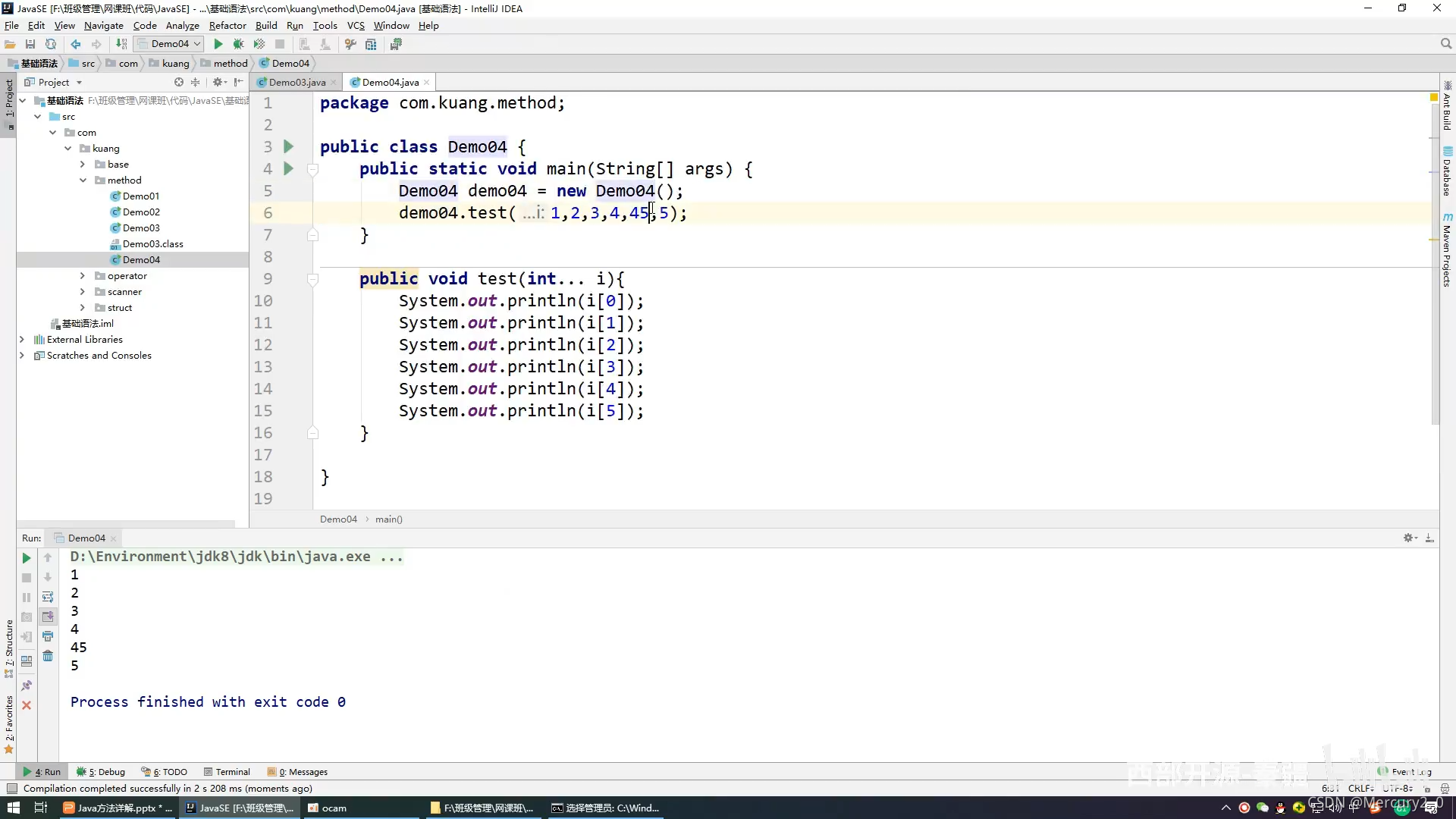Image resolution: width=1456 pixels, height=819 pixels.
Task: Click the main() breadcrumb below editor
Action: [389, 519]
